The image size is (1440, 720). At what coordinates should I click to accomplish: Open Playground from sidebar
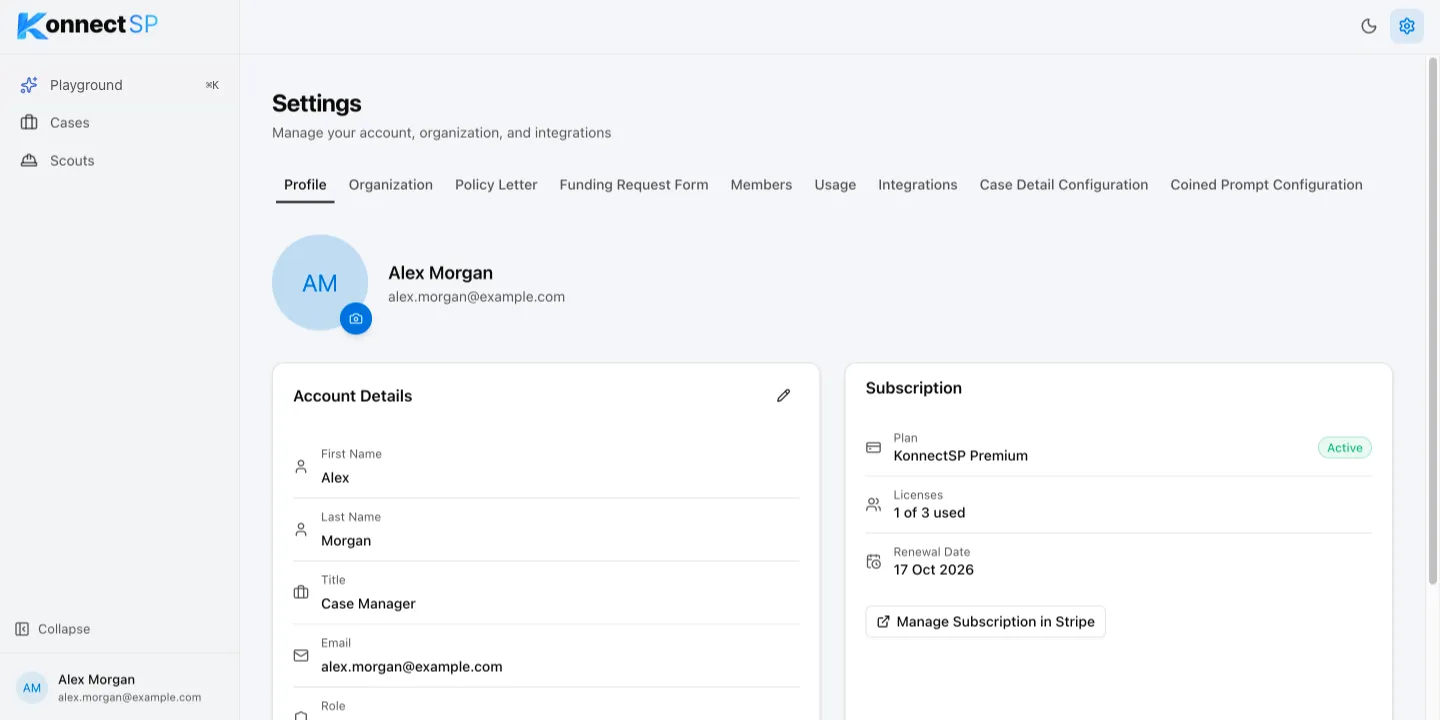[120, 85]
